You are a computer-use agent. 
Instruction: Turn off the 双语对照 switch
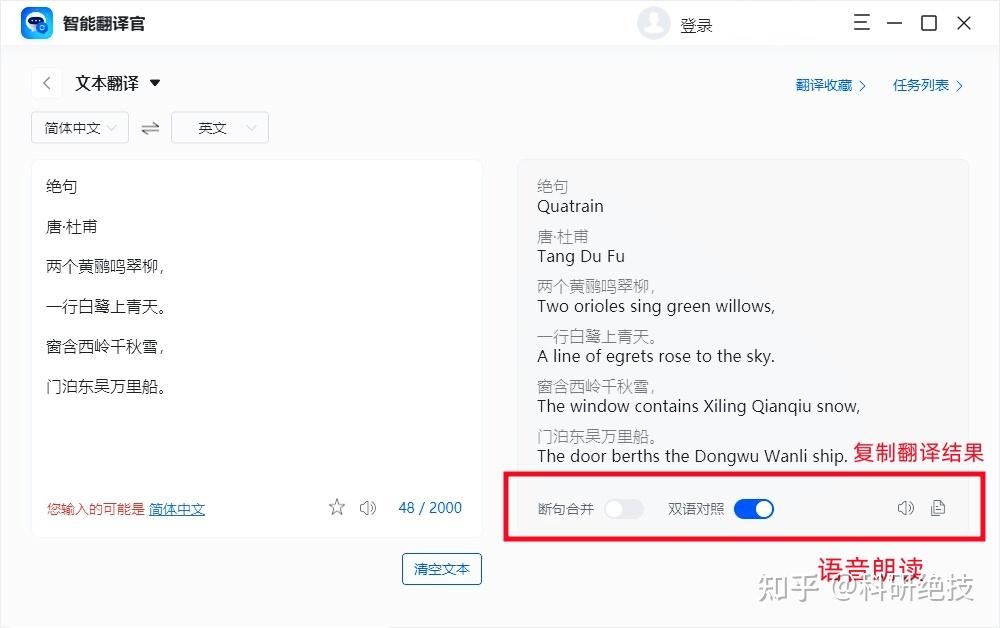pyautogui.click(x=754, y=509)
